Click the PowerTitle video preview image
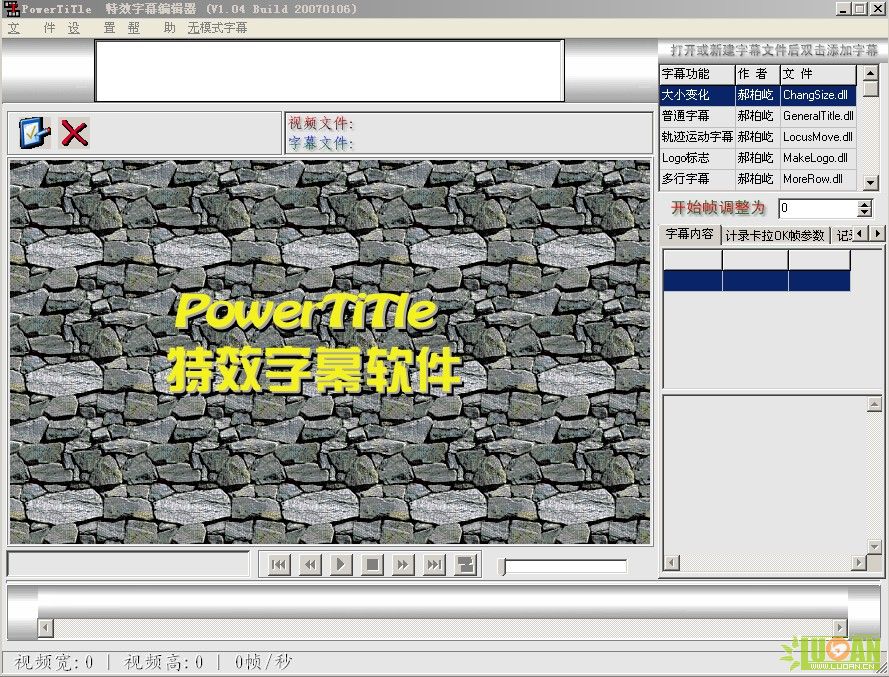 pyautogui.click(x=330, y=352)
